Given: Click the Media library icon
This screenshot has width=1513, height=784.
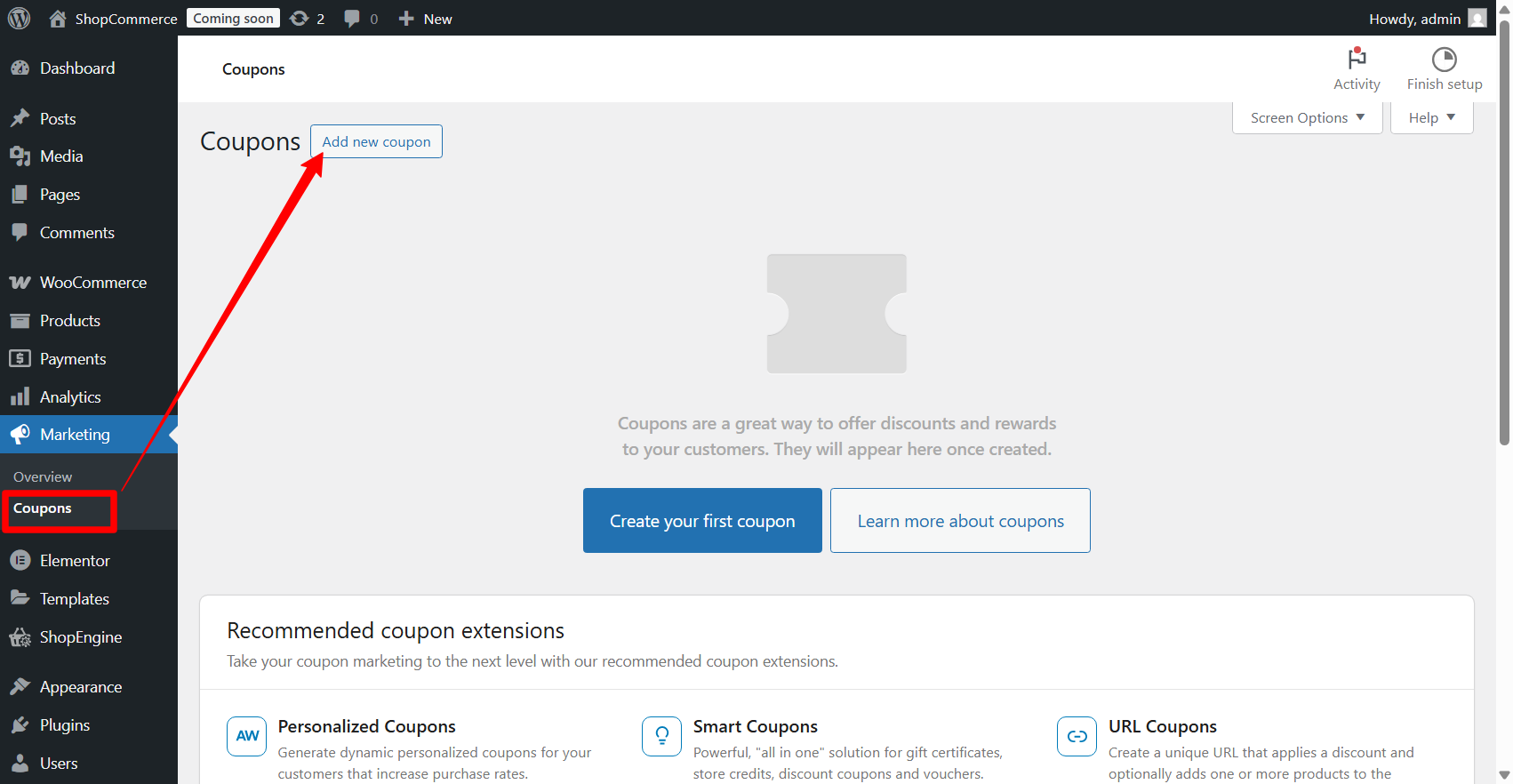Looking at the screenshot, I should coord(20,156).
